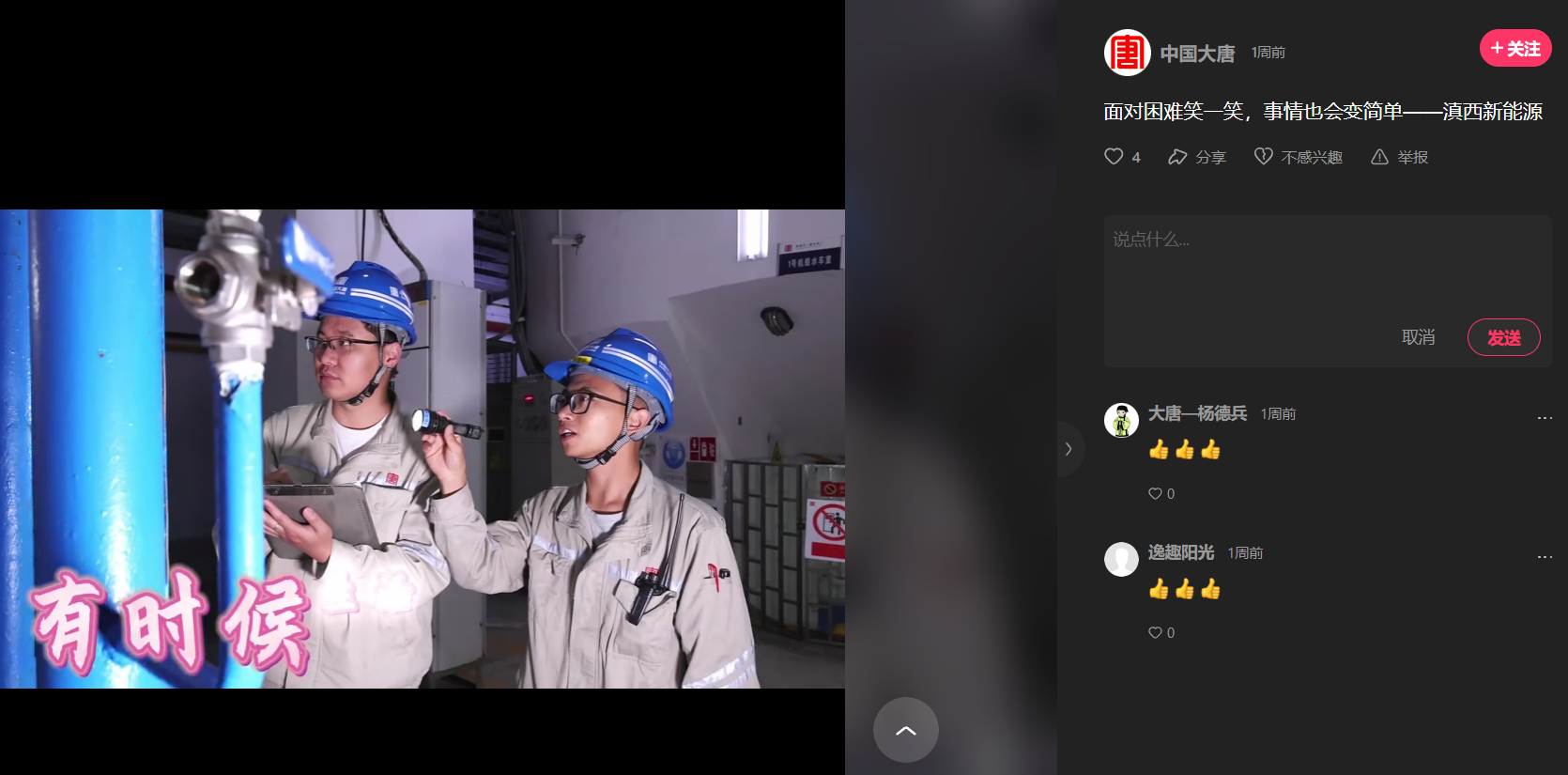Collapse the comment panel with side arrow

(1068, 449)
